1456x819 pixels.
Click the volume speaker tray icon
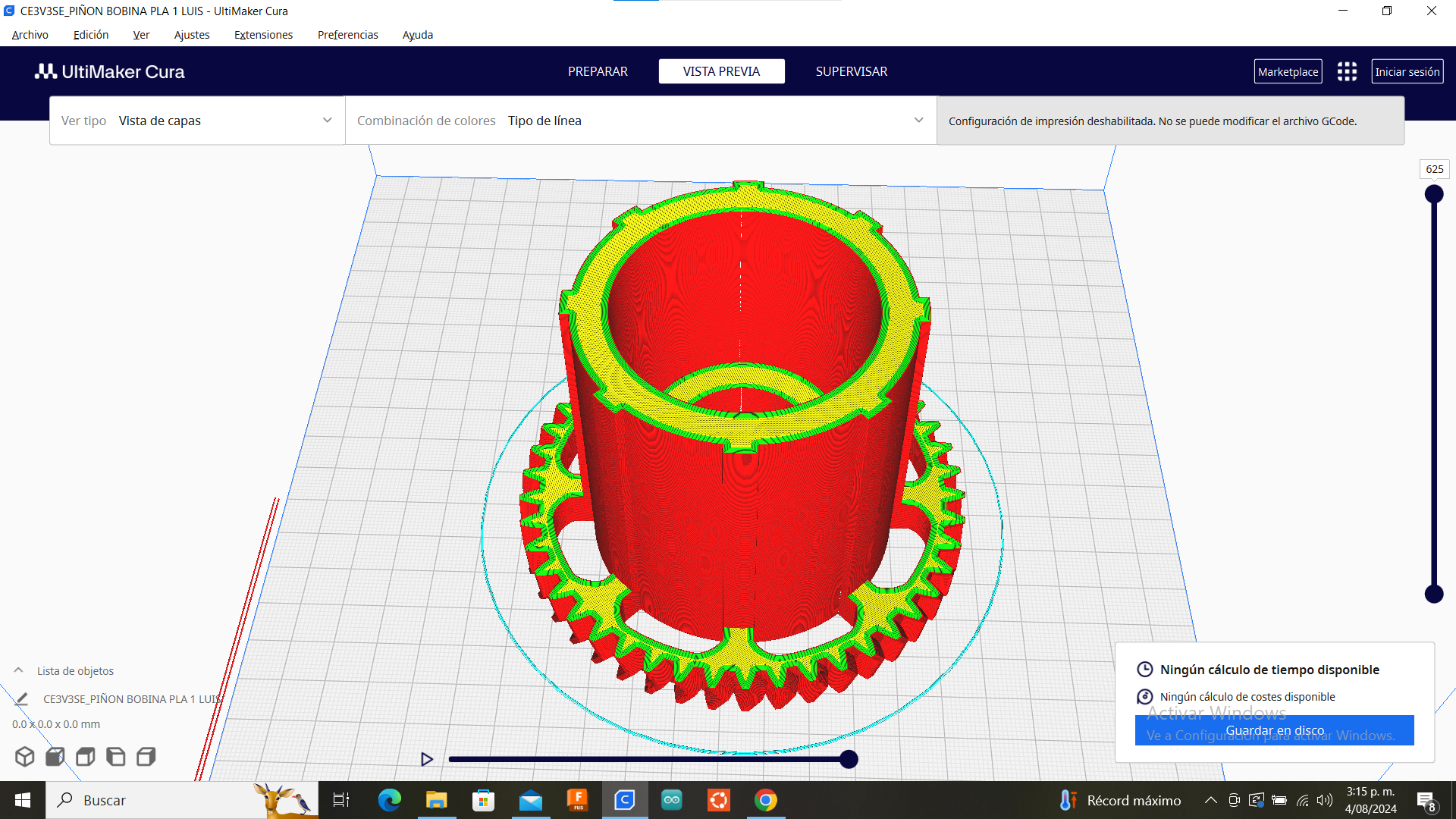point(1325,800)
